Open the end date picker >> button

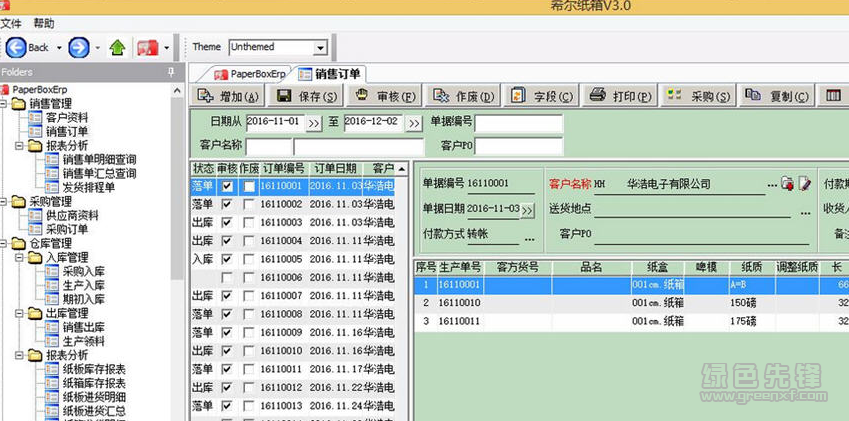point(414,123)
